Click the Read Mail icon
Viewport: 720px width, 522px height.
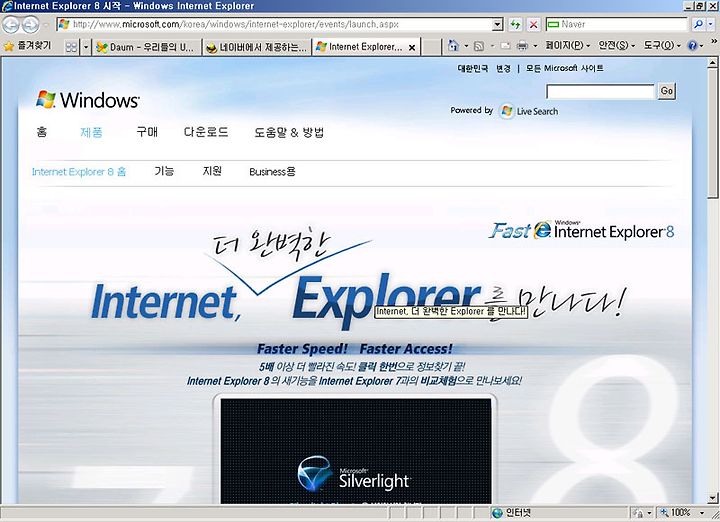[x=506, y=46]
